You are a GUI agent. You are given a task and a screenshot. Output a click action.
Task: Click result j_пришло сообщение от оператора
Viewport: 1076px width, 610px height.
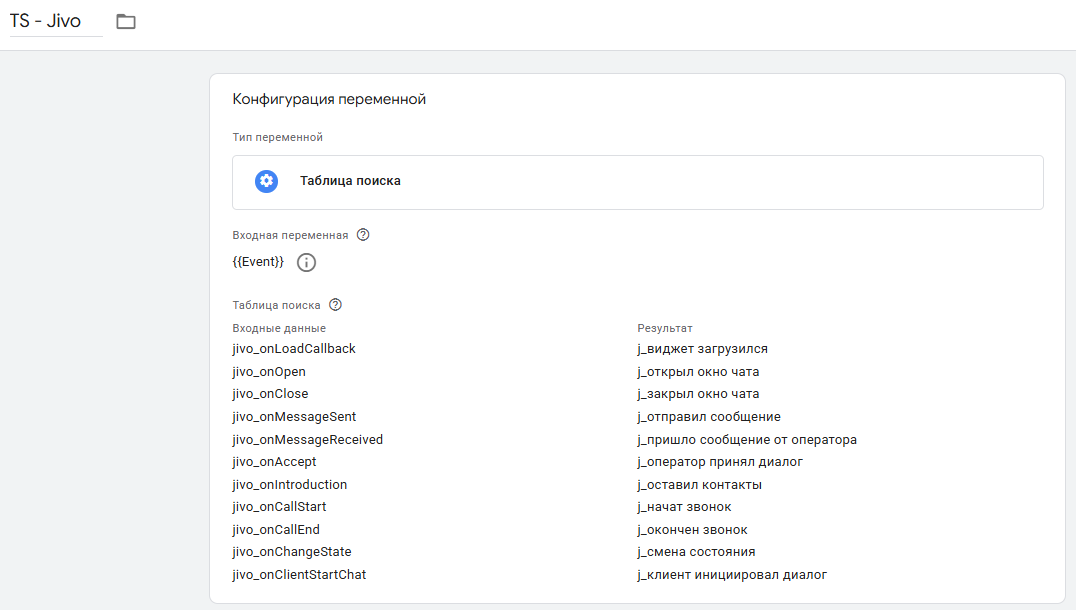tap(747, 439)
